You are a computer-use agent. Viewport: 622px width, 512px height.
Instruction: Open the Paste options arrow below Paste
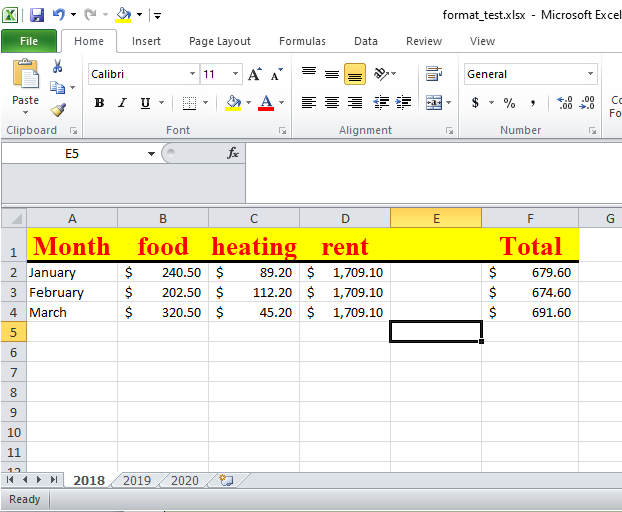click(25, 113)
